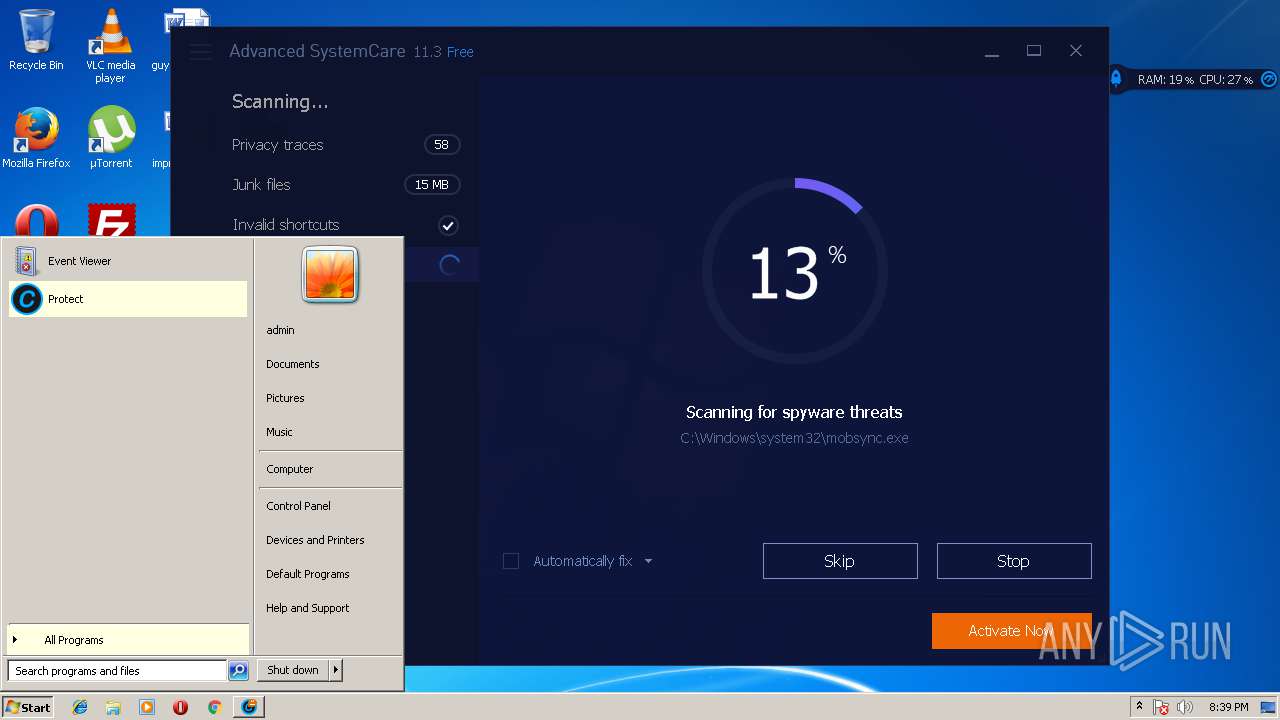
Task: Click the RAM 19% reading on the monitor
Action: pos(1166,79)
